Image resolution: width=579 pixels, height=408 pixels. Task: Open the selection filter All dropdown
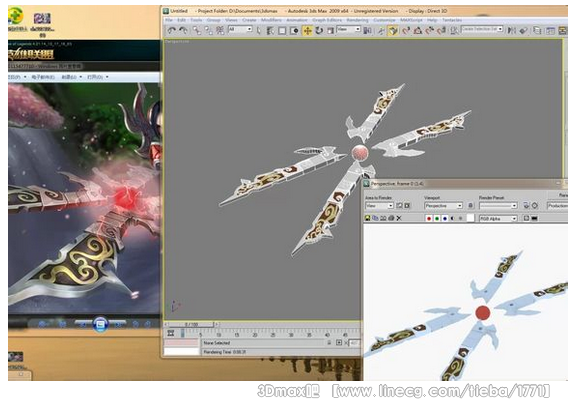(x=240, y=29)
